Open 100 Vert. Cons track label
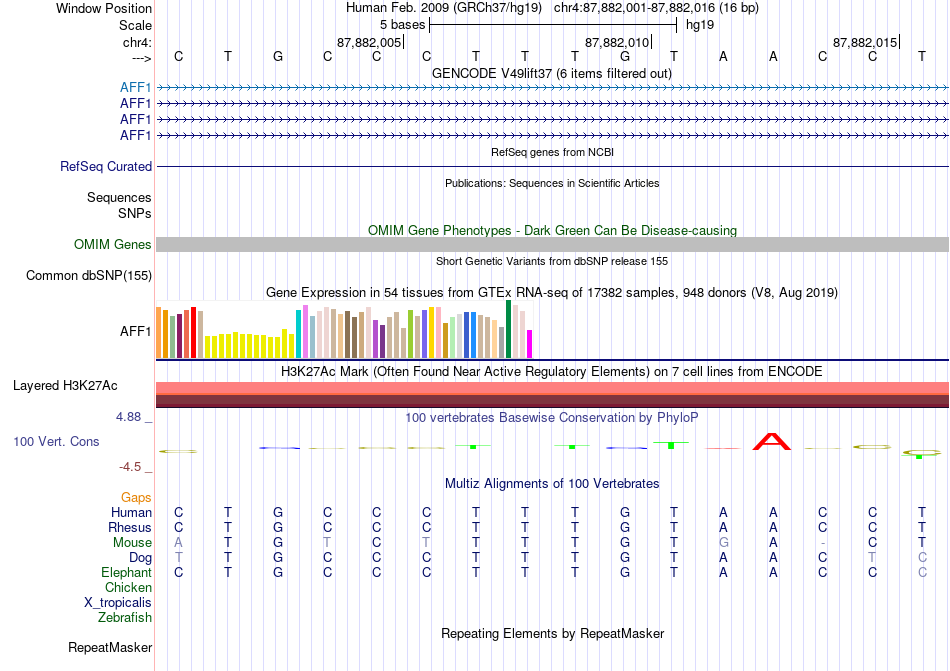The width and height of the screenshot is (950, 671). 56,441
